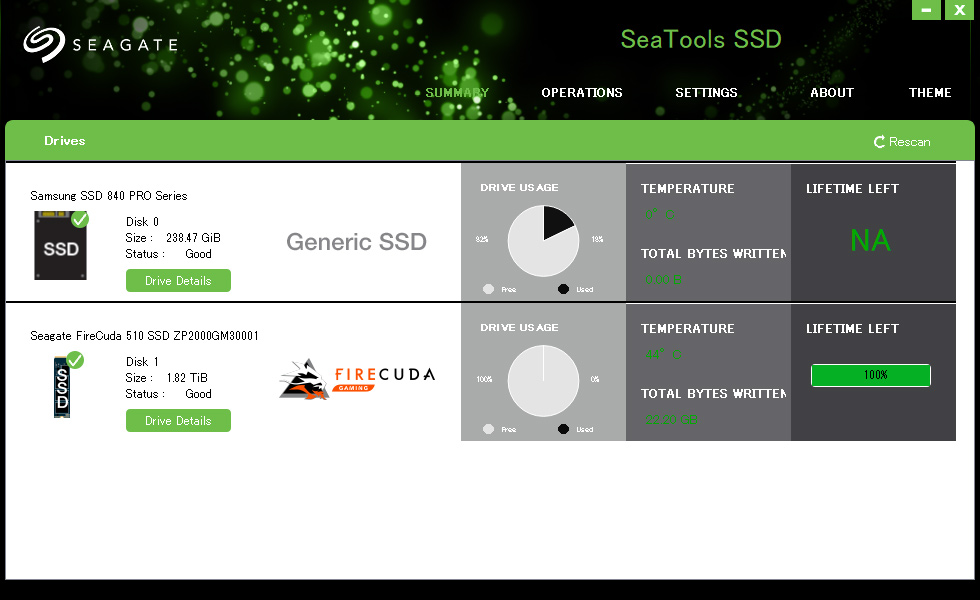
Task: Click Disk 1 Total Bytes Written heading
Action: [713, 393]
